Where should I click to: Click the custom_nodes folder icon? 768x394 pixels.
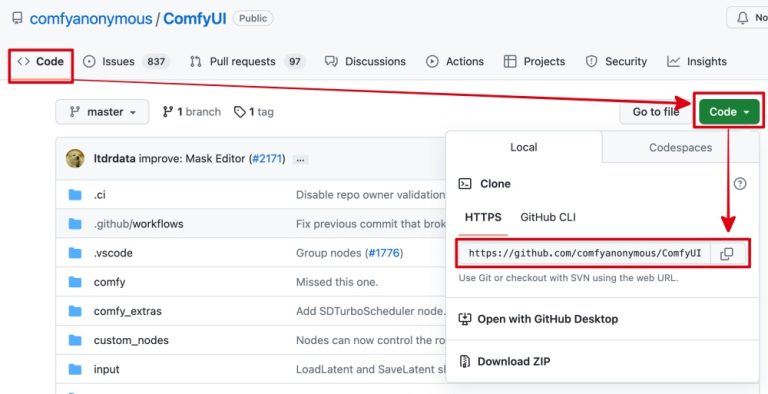click(x=75, y=340)
